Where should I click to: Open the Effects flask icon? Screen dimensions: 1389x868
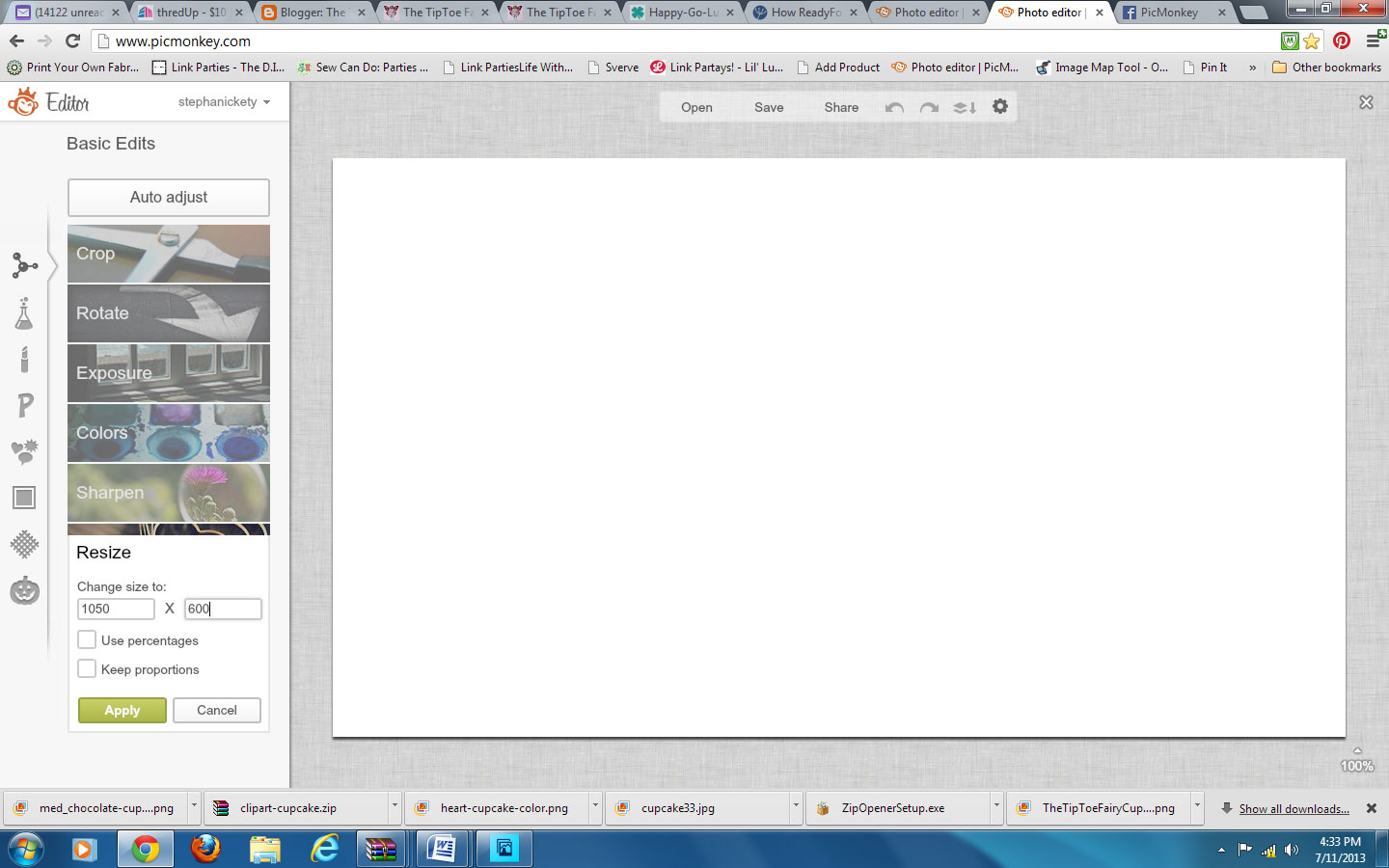click(24, 312)
